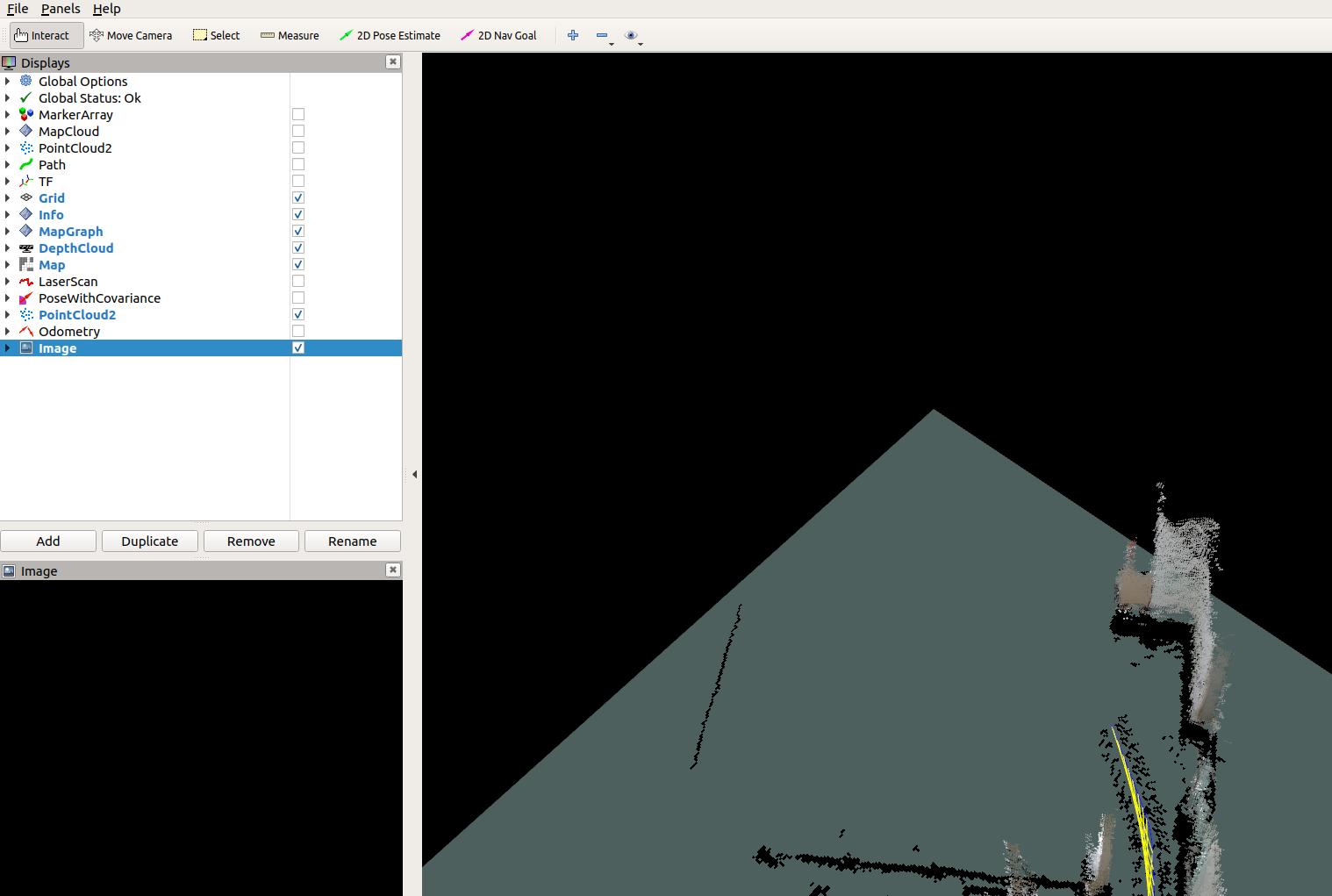Open the Help menu
Viewport: 1332px width, 896px height.
[107, 9]
